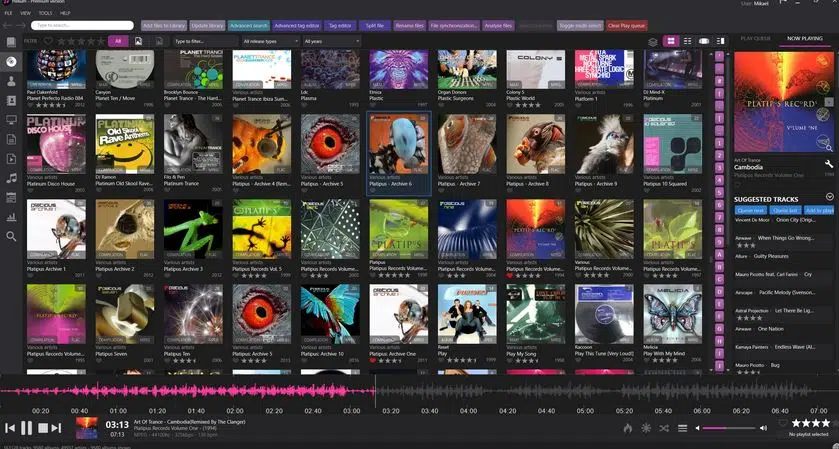
Task: Select the albums disc icon in sidebar
Action: click(x=11, y=62)
